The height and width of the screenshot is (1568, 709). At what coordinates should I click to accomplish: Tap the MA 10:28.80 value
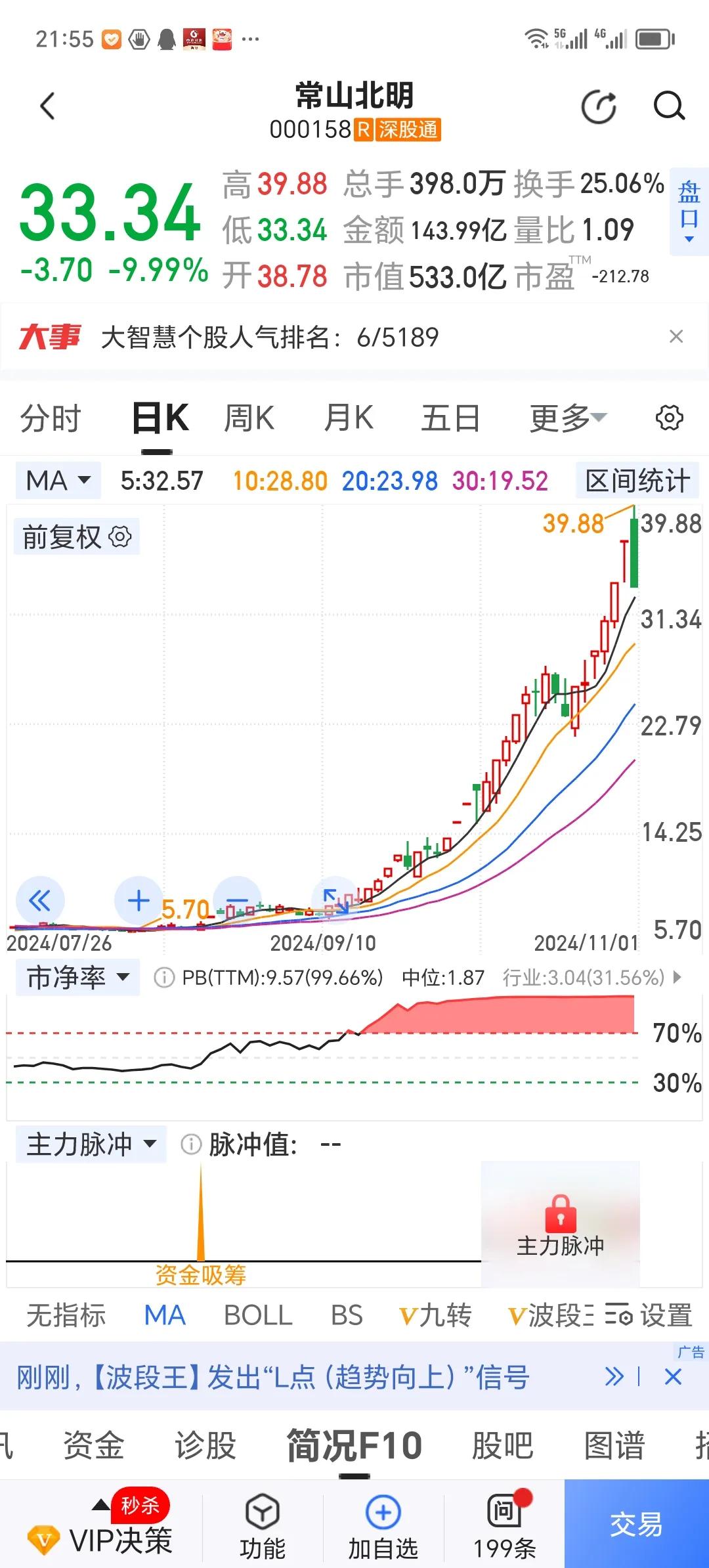tap(280, 481)
